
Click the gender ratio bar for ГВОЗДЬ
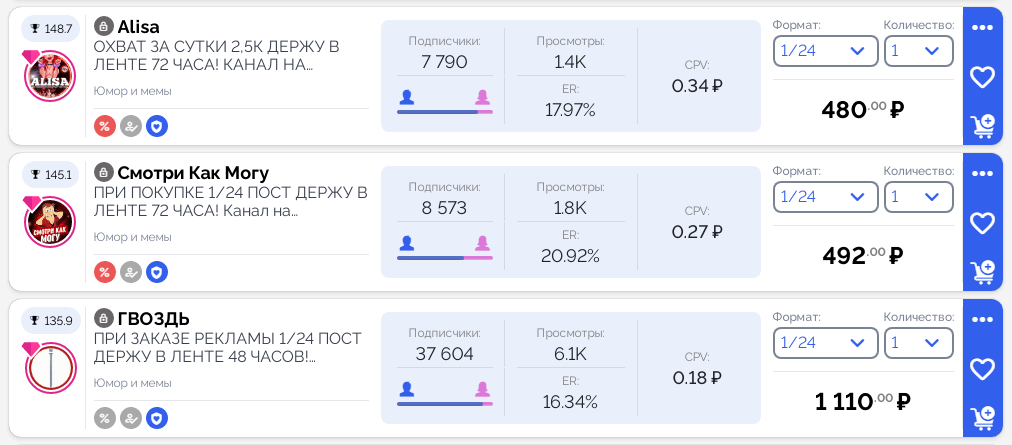(444, 404)
